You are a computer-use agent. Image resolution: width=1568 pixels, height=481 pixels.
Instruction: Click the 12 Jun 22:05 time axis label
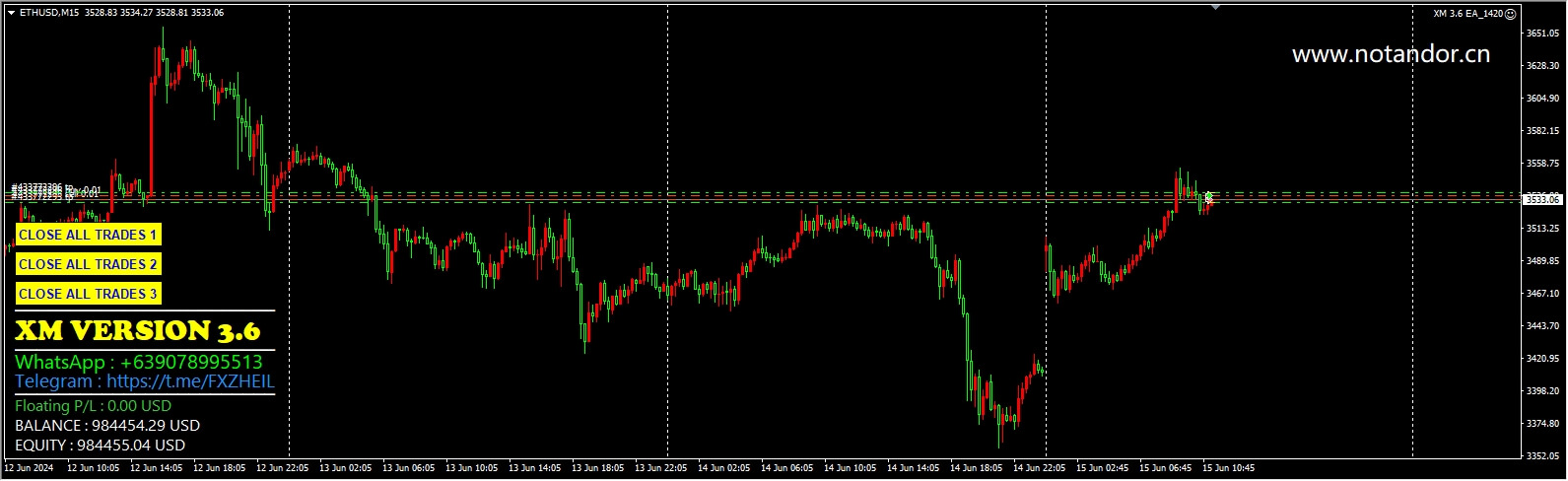coord(281,468)
